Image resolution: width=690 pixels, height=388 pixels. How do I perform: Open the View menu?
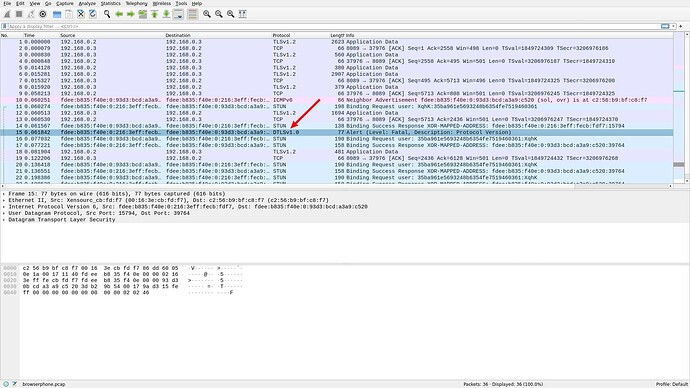(35, 4)
